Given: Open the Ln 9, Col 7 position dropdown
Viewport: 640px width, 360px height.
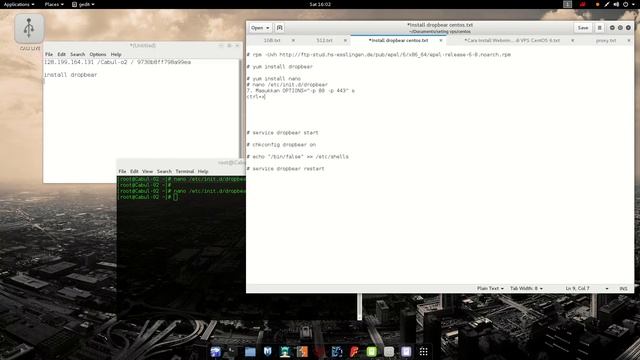Looking at the screenshot, I should [x=587, y=288].
